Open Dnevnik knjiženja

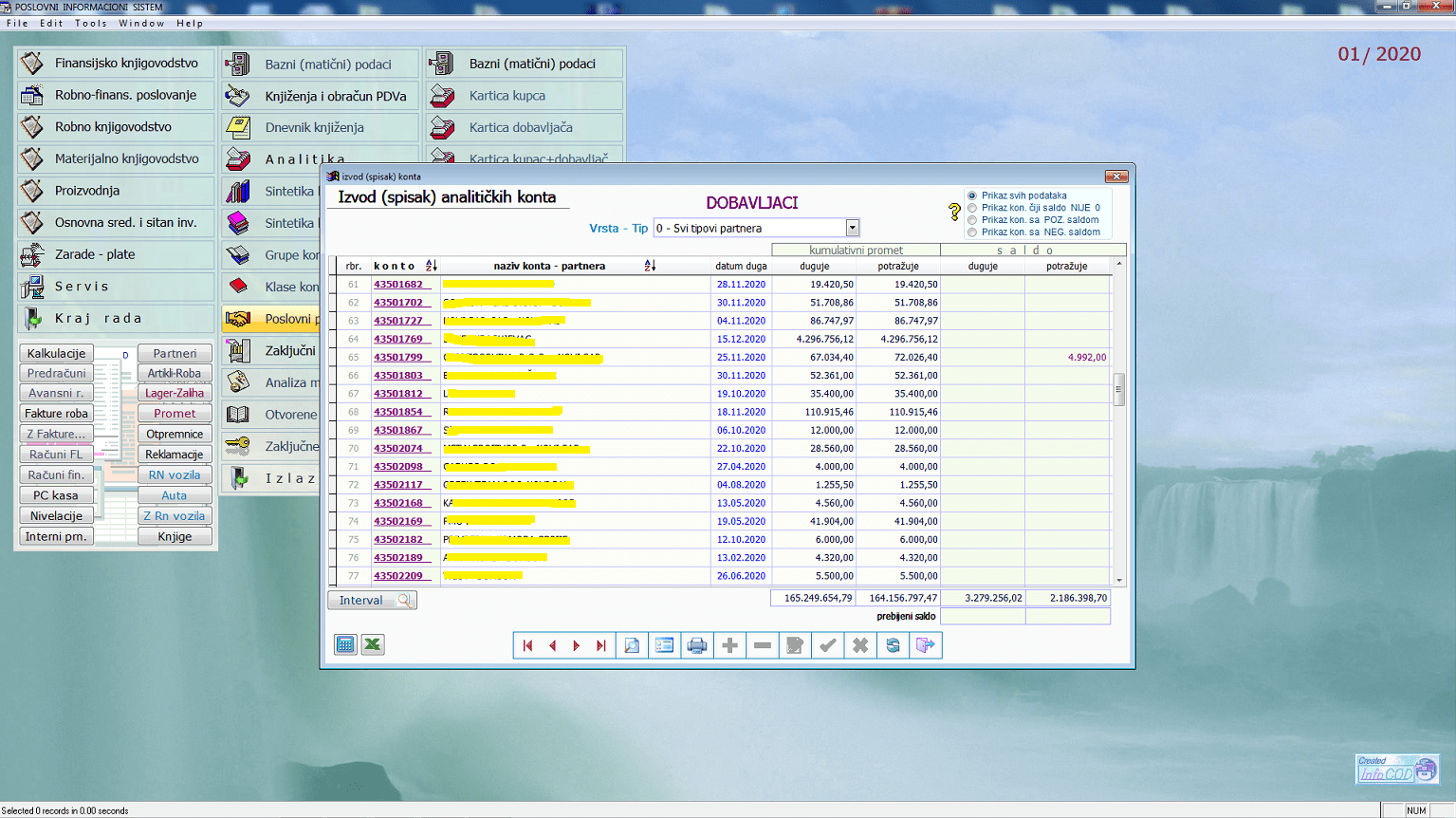[321, 128]
